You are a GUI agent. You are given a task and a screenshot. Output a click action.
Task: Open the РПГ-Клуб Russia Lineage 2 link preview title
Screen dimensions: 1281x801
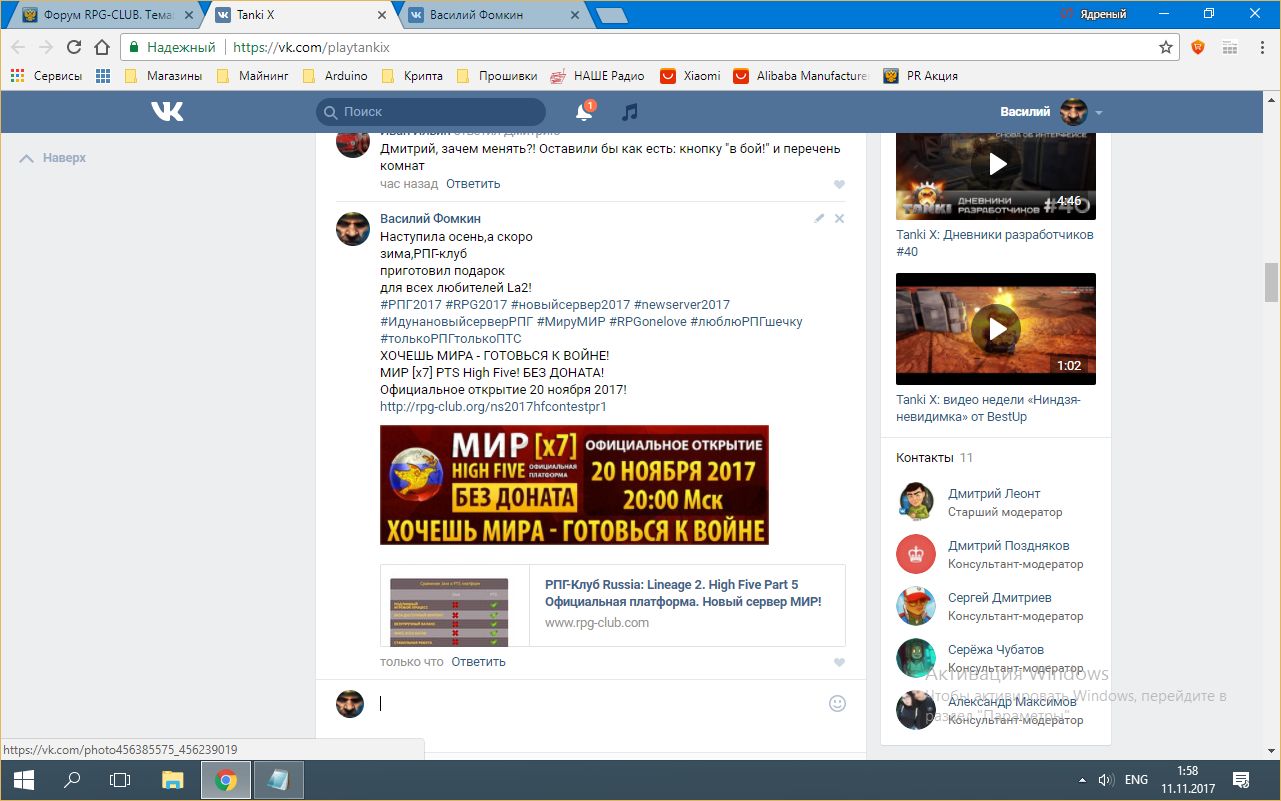(683, 593)
